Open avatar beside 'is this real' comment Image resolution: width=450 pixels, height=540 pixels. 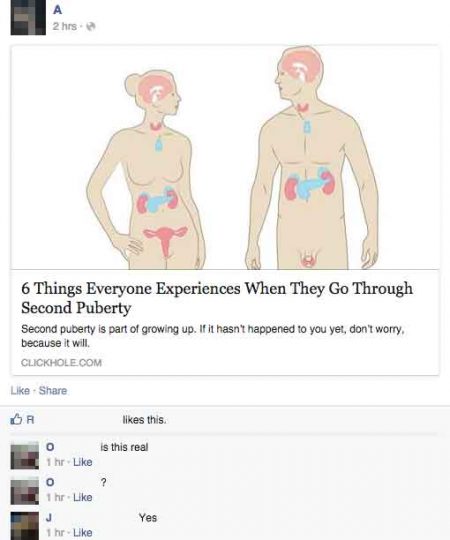(x=24, y=455)
